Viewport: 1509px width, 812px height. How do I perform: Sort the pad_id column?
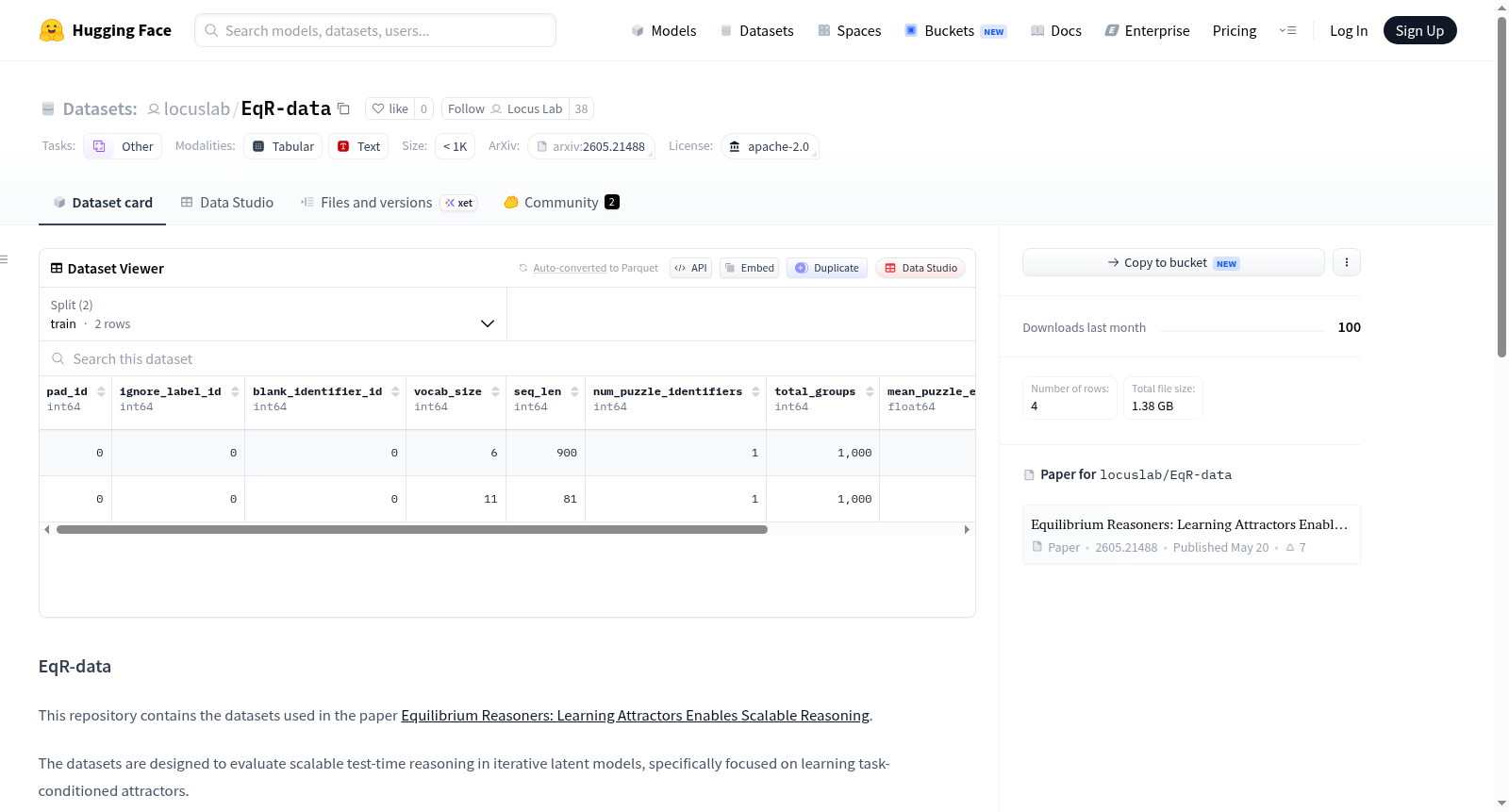pos(101,391)
